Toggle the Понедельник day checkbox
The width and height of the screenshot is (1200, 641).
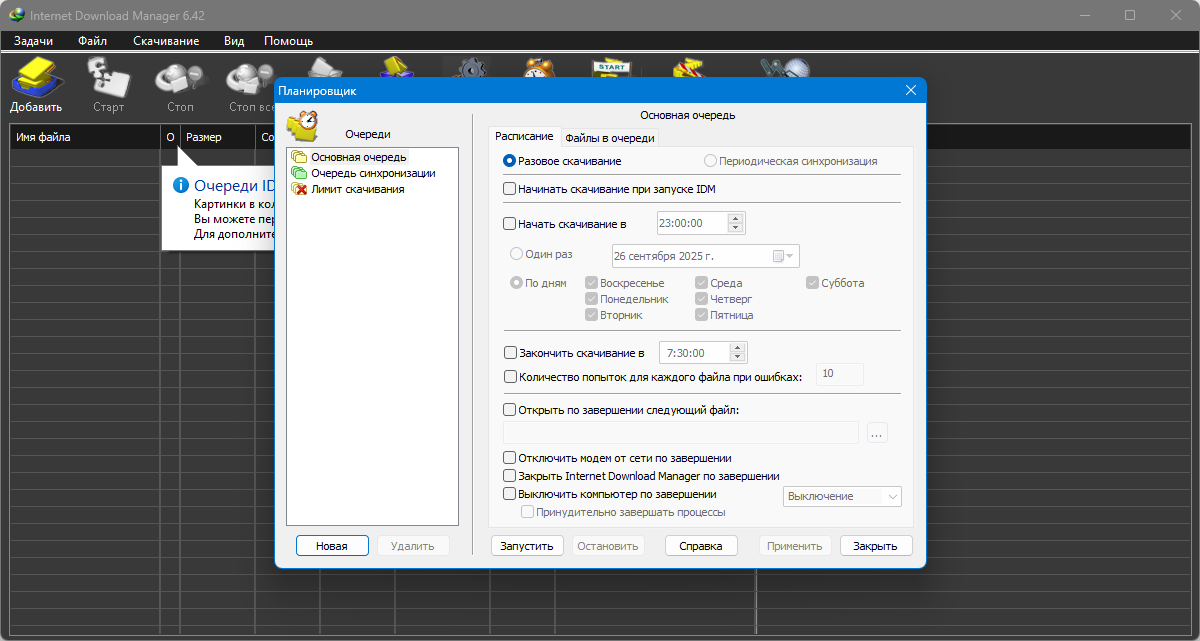tap(592, 299)
